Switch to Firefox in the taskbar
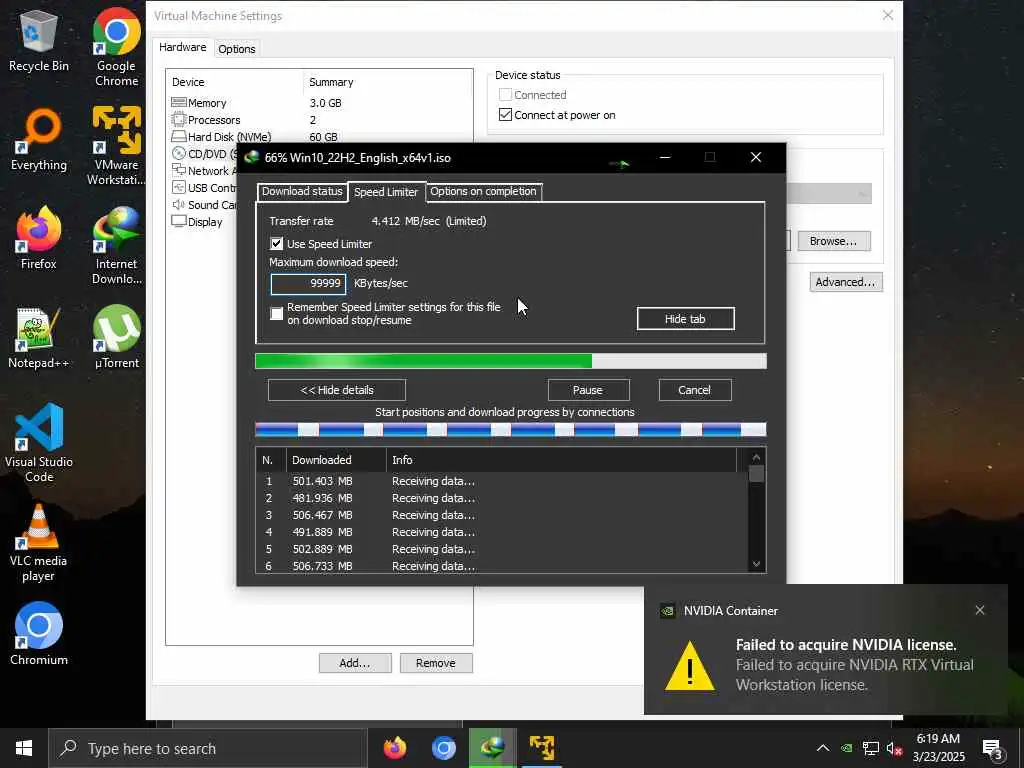1024x768 pixels. [x=394, y=748]
